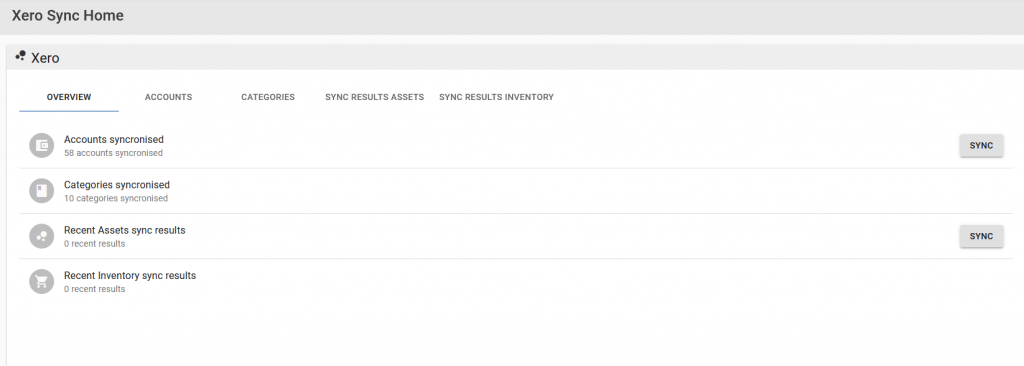Switch to Sync Results Inventory tab
The image size is (1024, 366).
point(496,97)
